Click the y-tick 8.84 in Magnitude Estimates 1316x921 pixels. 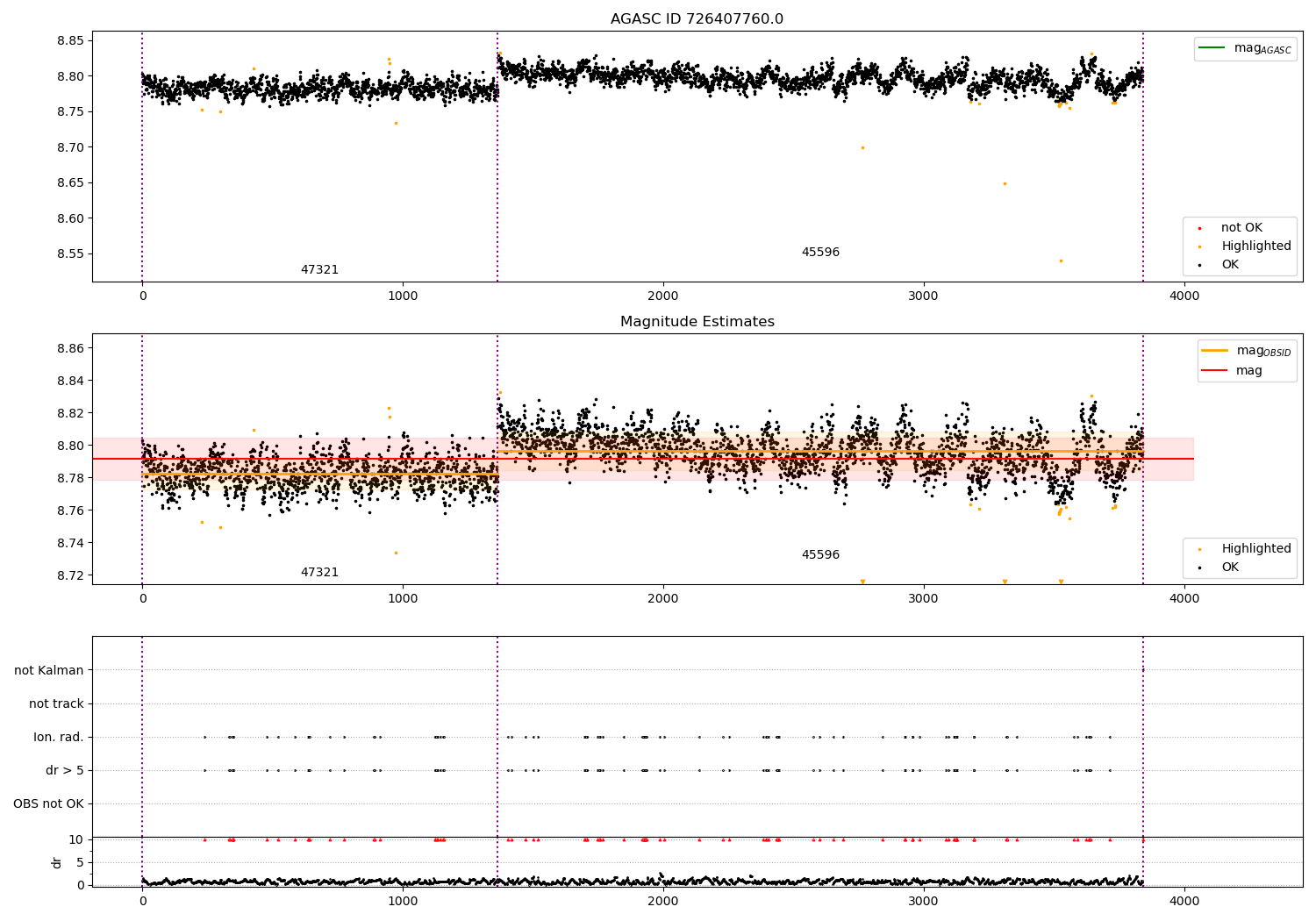[70, 381]
